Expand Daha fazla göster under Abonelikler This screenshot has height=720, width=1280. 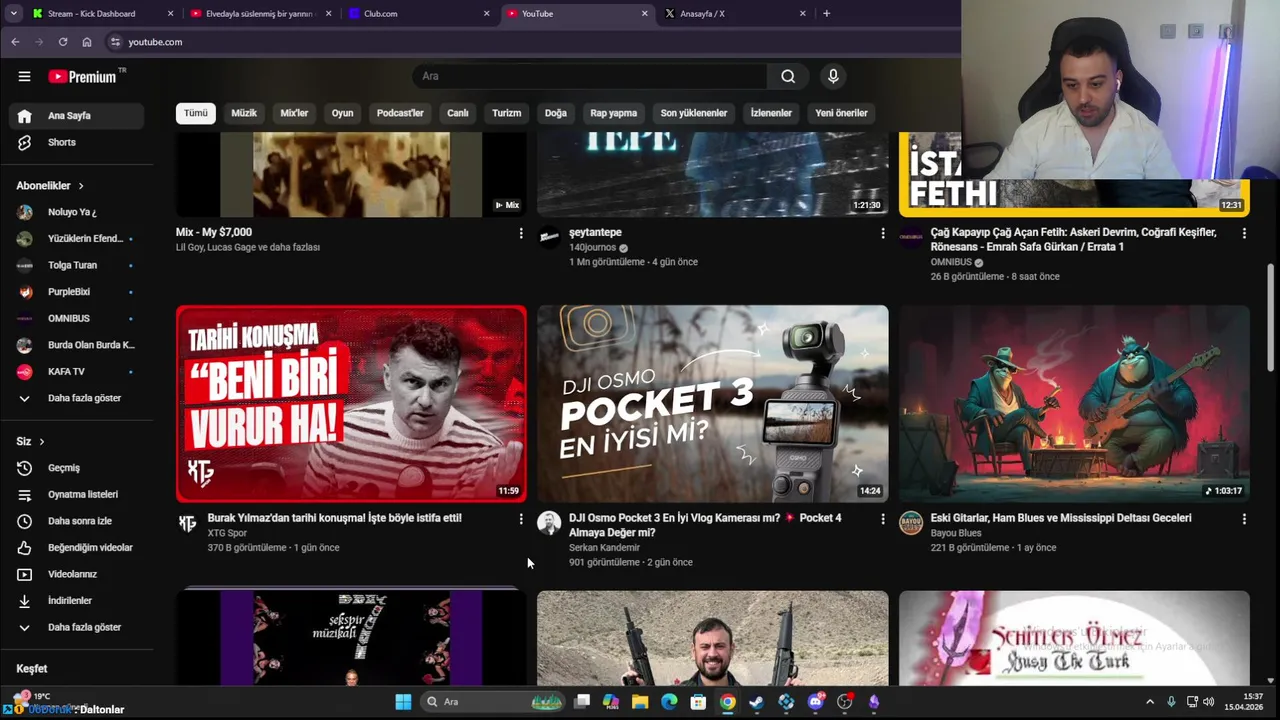[x=76, y=398]
